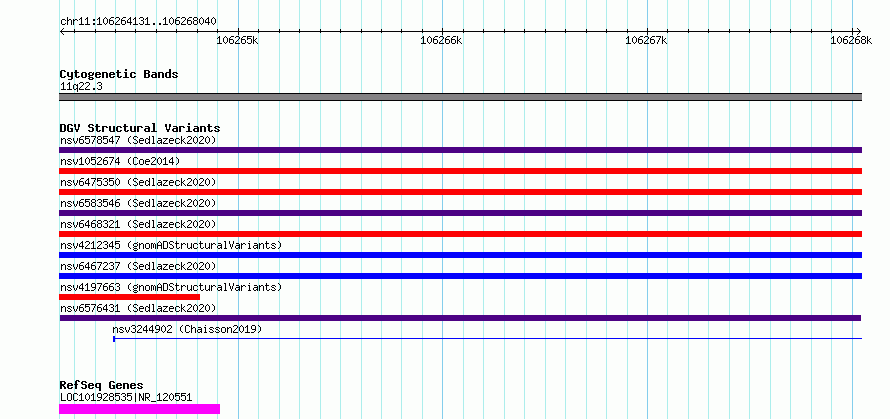
Task: Select the thin blue line under nsv3244902
Action: tap(488, 339)
